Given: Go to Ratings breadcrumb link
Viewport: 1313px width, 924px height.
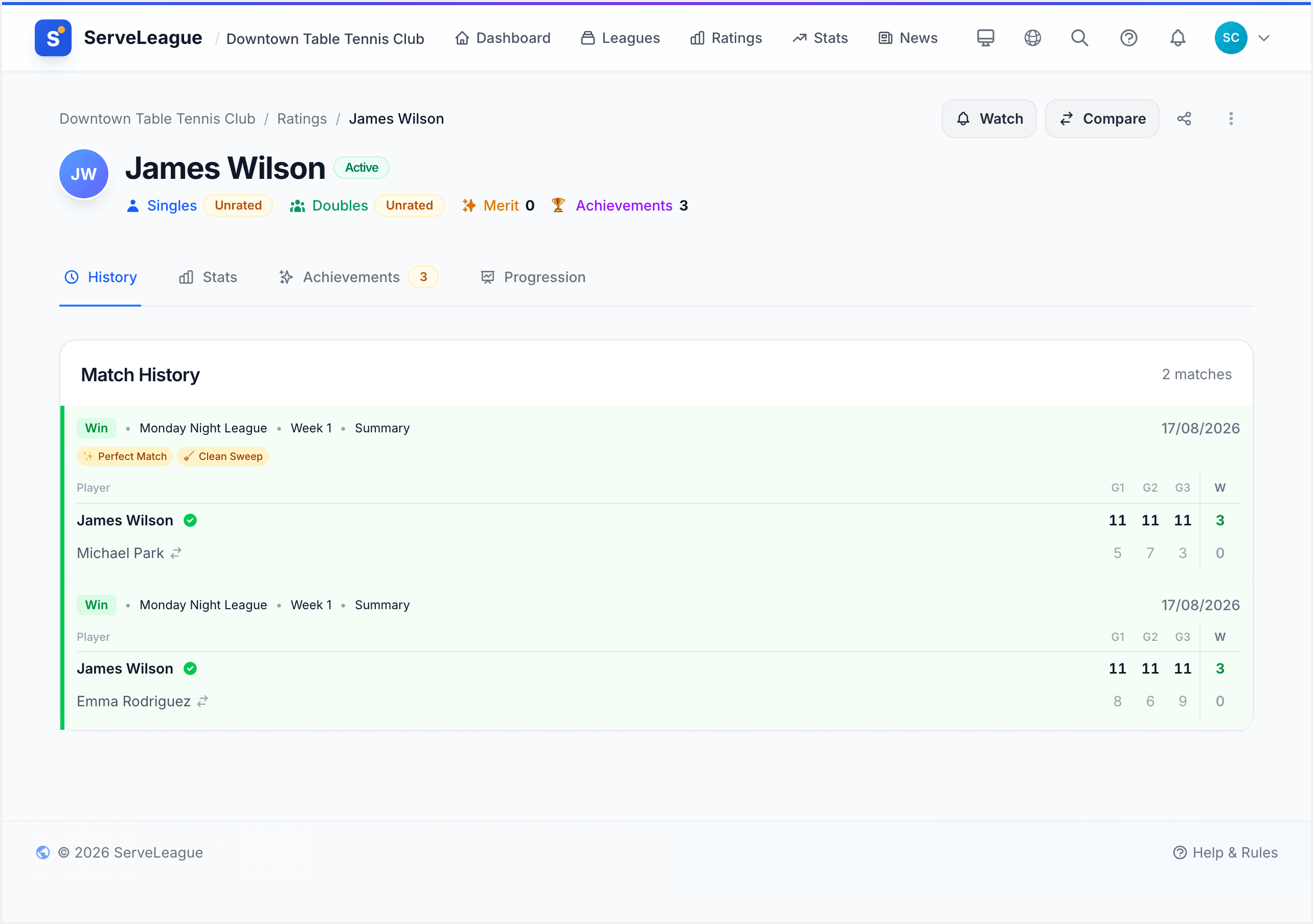Looking at the screenshot, I should pyautogui.click(x=302, y=119).
